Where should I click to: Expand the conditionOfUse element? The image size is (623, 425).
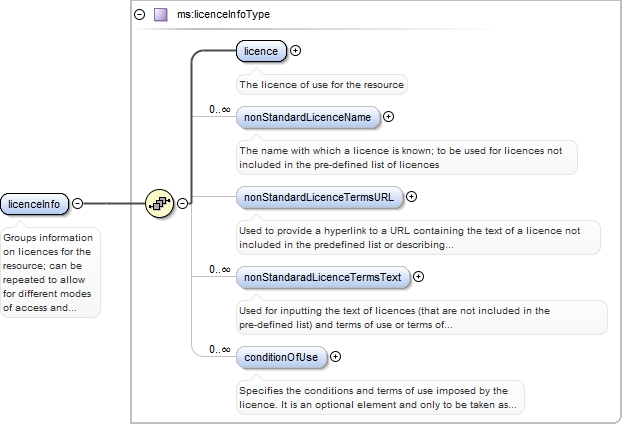335,356
